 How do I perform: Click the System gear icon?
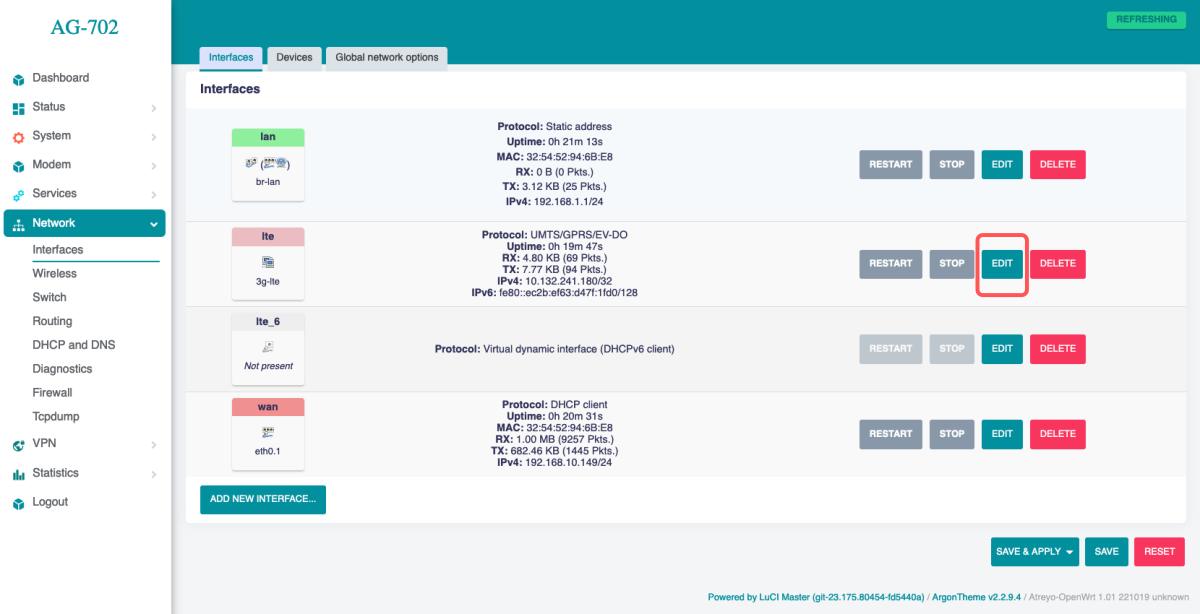18,137
